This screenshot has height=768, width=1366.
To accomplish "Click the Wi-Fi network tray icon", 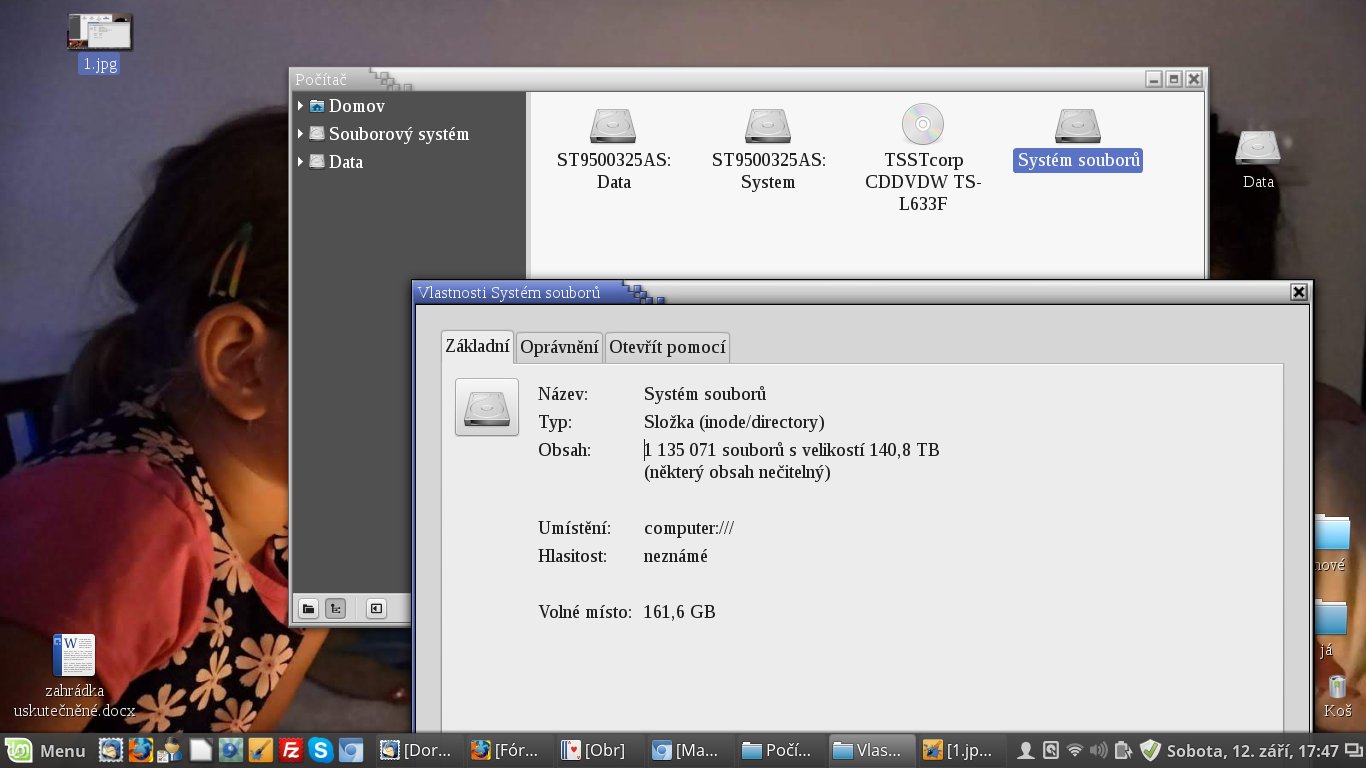I will [1075, 750].
